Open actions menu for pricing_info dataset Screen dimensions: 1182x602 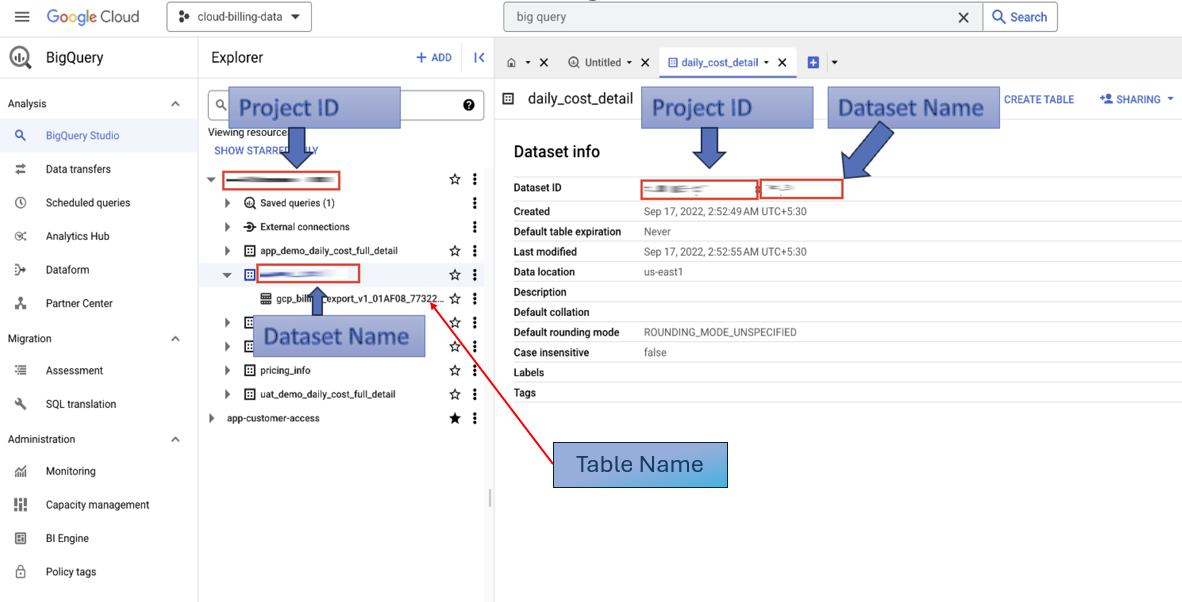(x=474, y=371)
